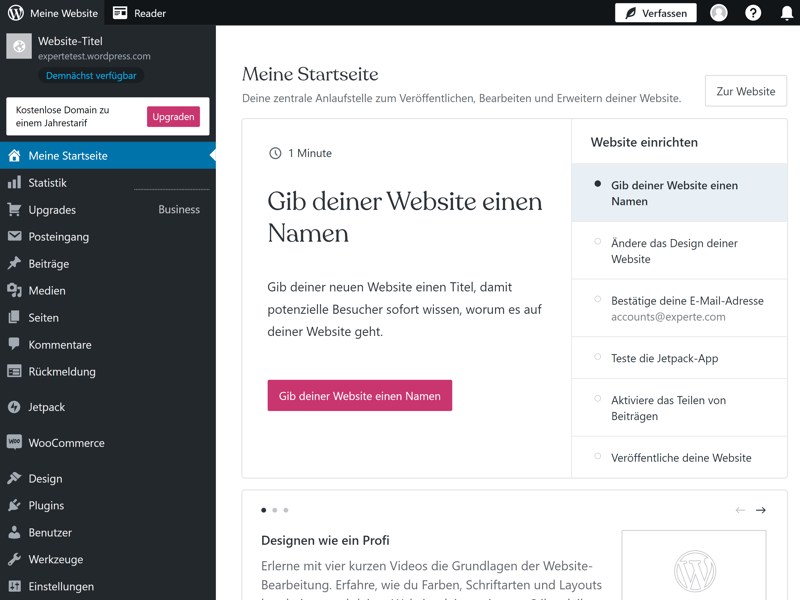Open the expertetest.wordpress.com site address
The image size is (800, 600).
(94, 56)
